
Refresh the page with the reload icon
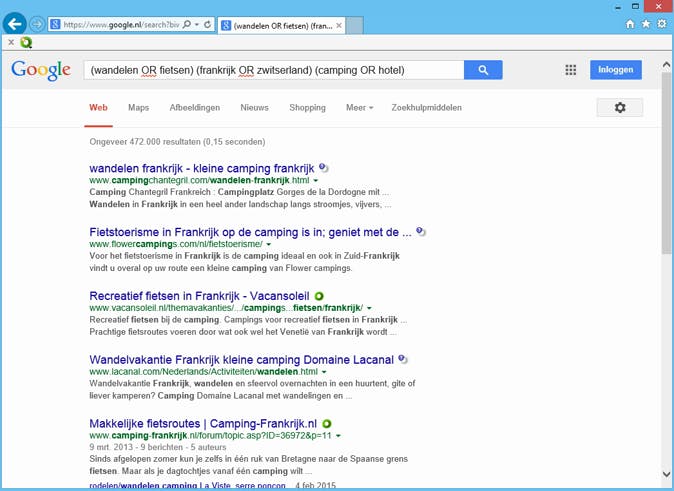tap(208, 25)
